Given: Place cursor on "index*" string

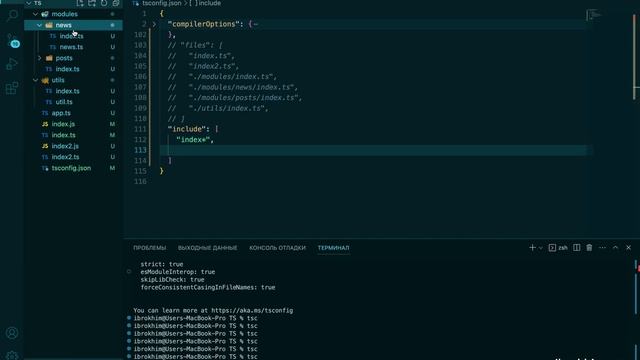Looking at the screenshot, I should pyautogui.click(x=193, y=140).
